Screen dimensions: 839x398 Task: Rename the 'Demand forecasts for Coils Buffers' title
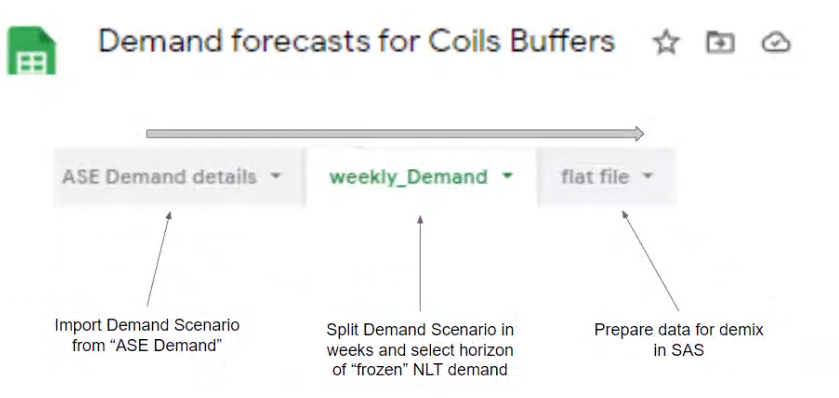click(x=357, y=41)
